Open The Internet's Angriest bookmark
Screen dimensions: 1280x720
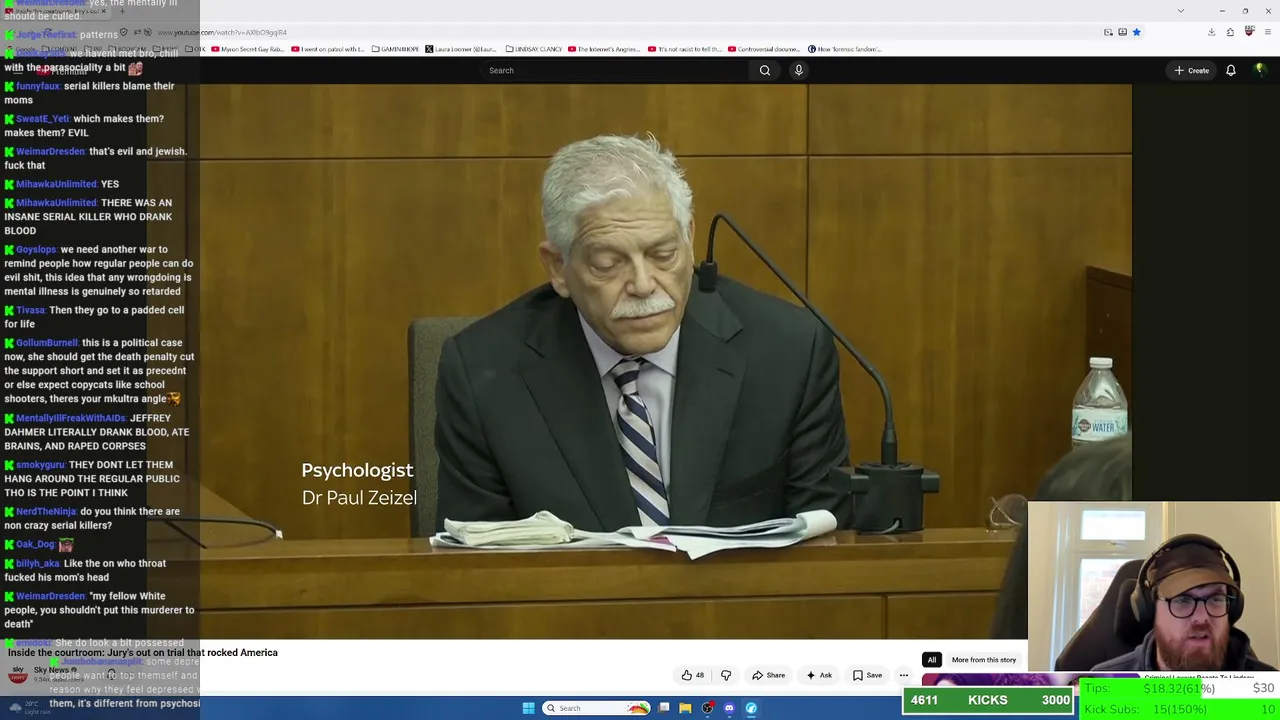pyautogui.click(x=606, y=49)
